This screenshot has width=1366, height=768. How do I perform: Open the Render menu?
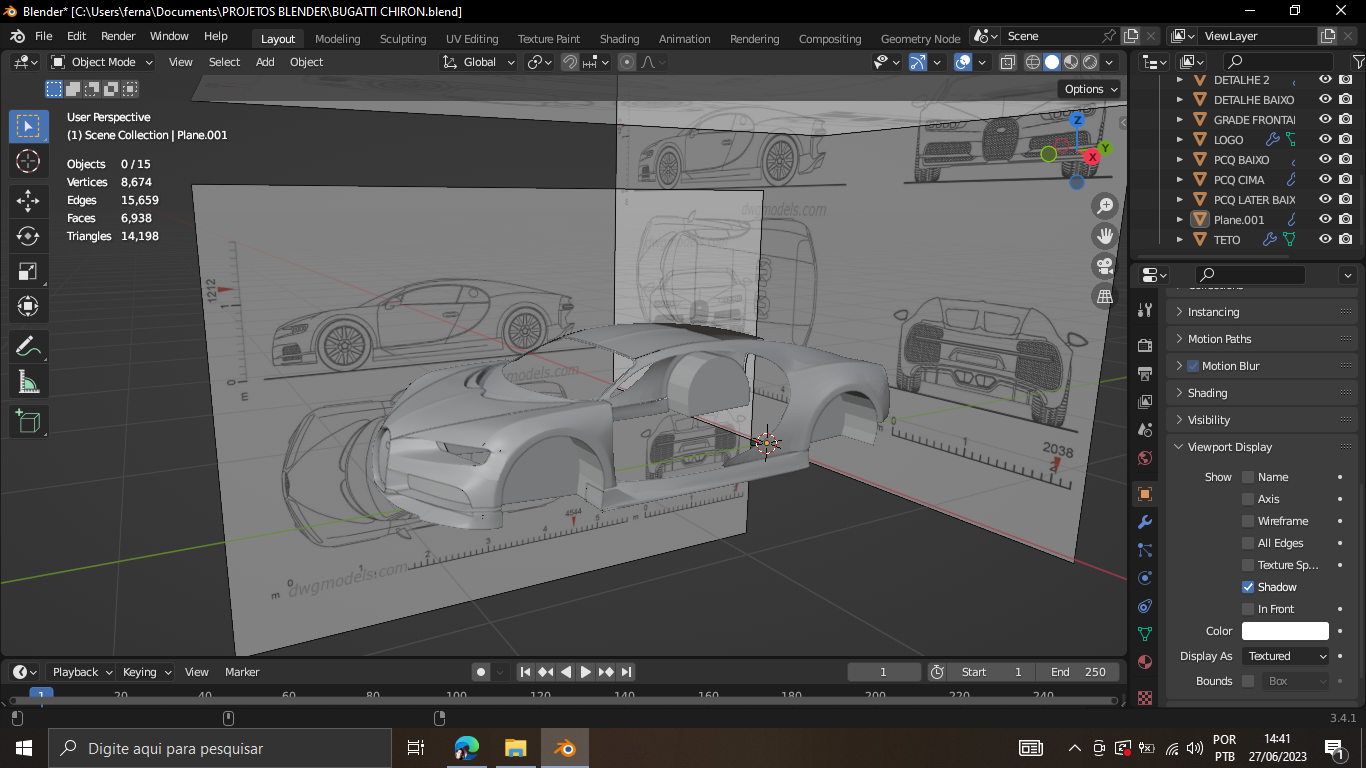coord(118,36)
